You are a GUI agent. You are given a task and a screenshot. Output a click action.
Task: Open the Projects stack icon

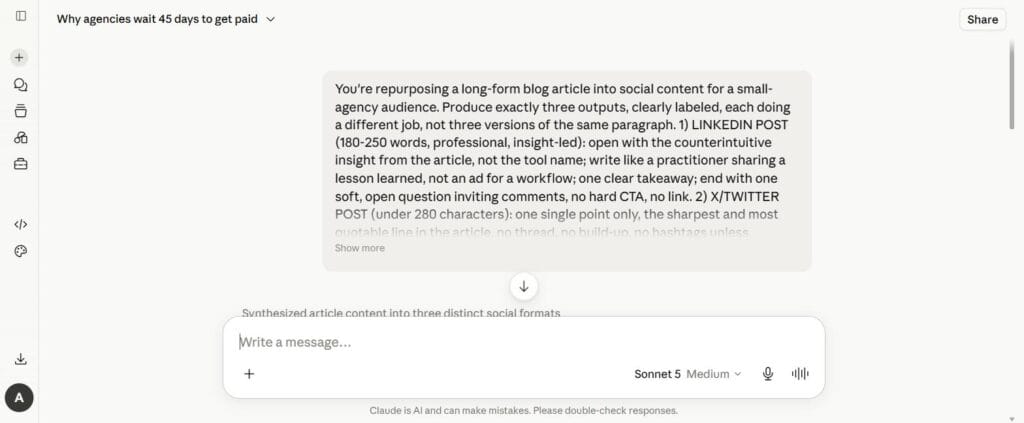click(x=20, y=111)
